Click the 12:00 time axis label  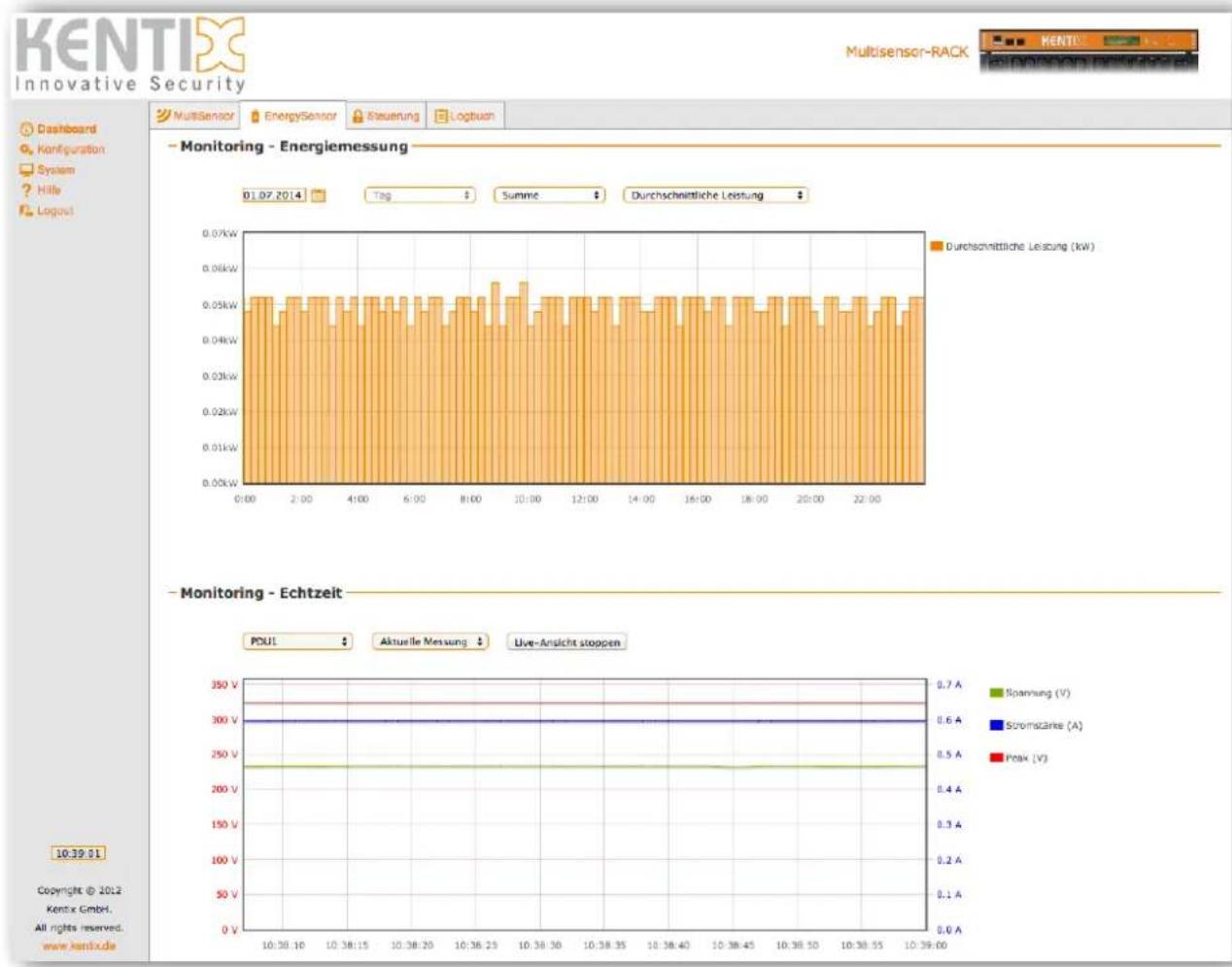tap(584, 499)
